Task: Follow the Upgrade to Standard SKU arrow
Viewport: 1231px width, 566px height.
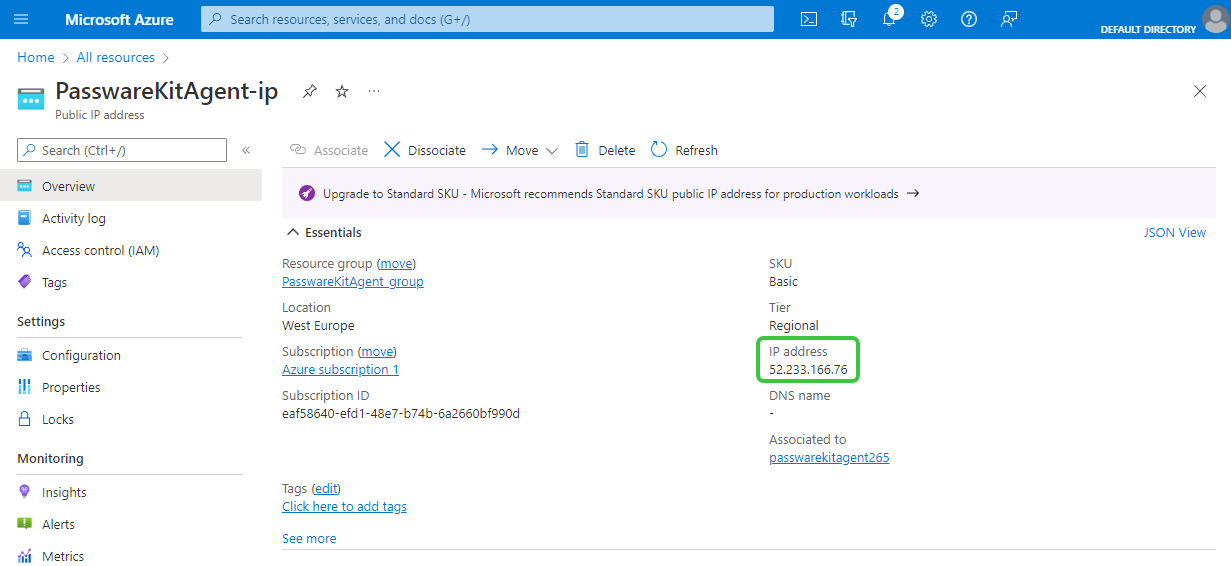Action: tap(913, 193)
